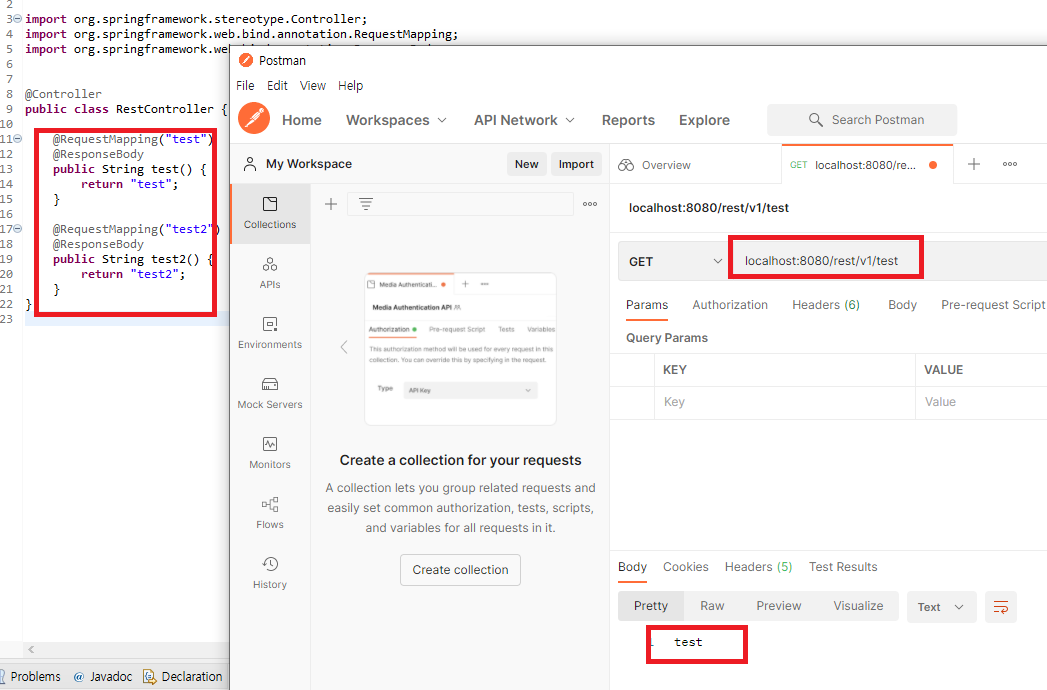Click the localhost:8080/rest/v1/test request title
The height and width of the screenshot is (690, 1047).
pos(708,208)
